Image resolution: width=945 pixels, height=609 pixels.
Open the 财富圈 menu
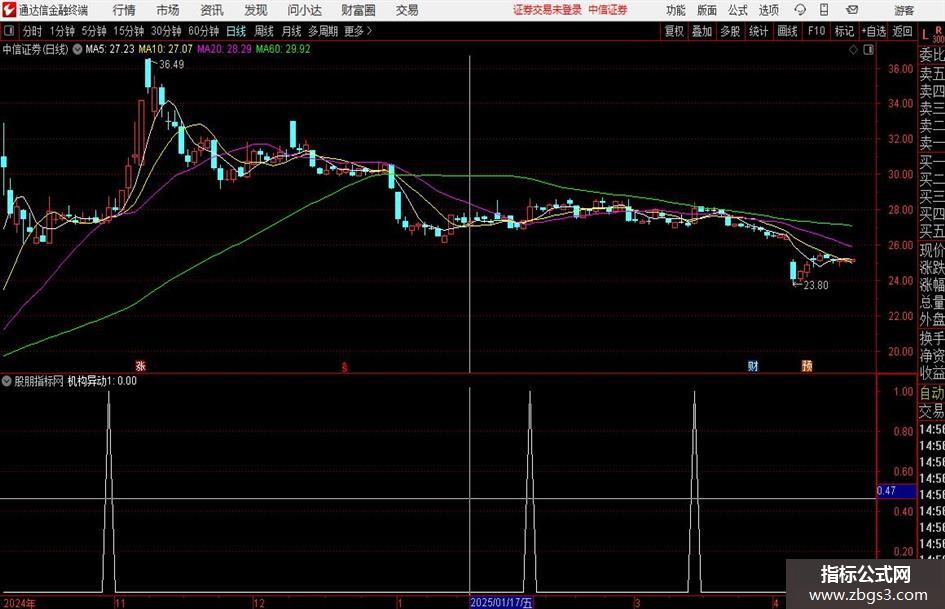tap(358, 10)
